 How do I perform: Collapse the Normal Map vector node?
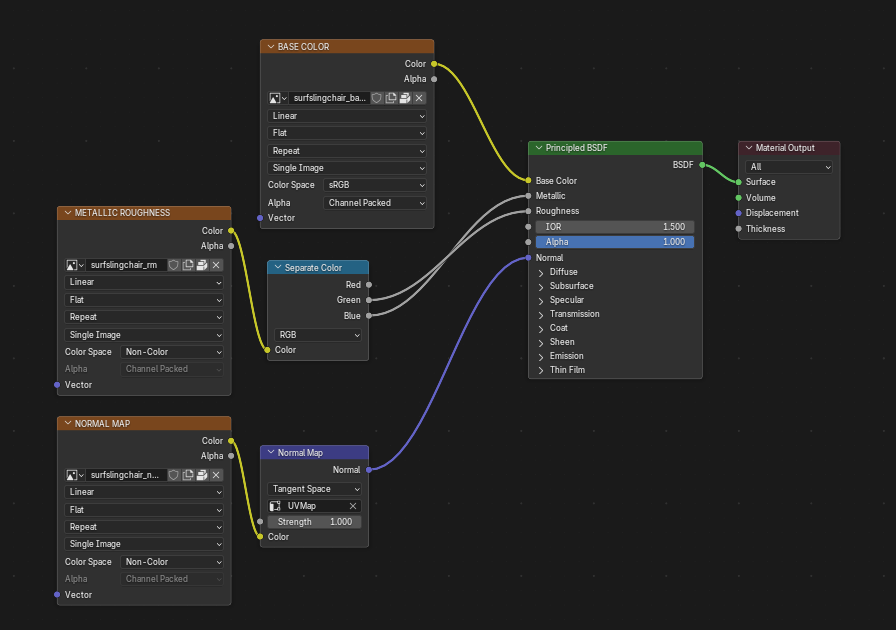click(271, 453)
